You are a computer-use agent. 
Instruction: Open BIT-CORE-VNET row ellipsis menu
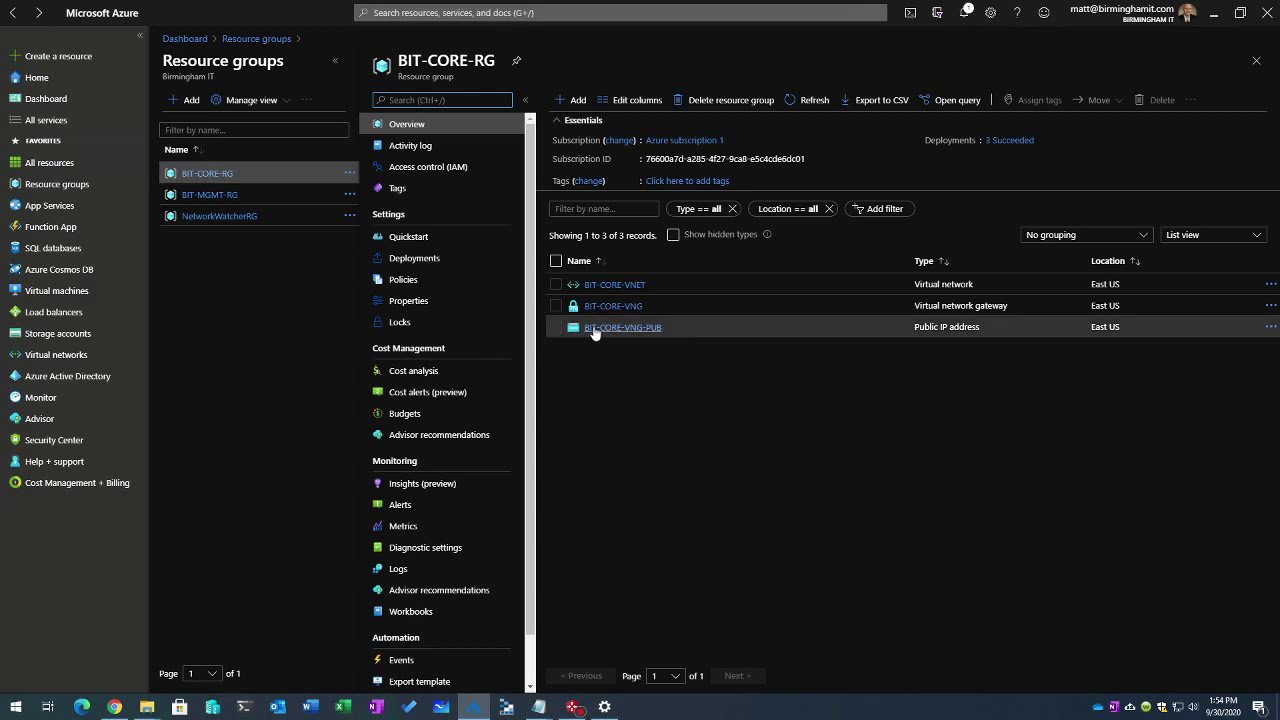1271,284
